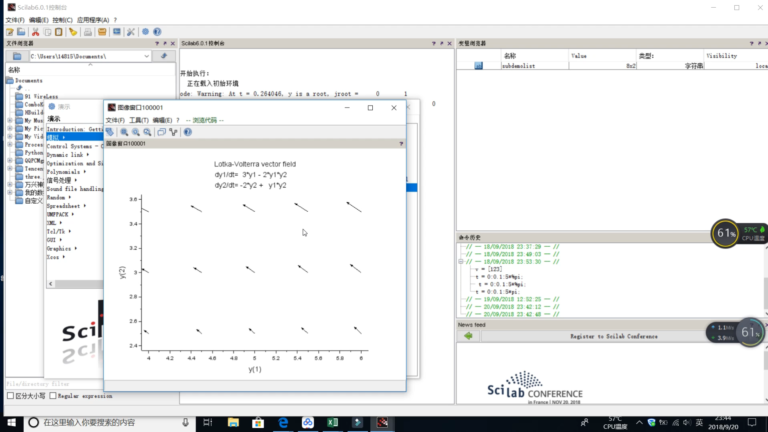Click the Clear console broom icon
The image size is (768, 432).
(73, 32)
